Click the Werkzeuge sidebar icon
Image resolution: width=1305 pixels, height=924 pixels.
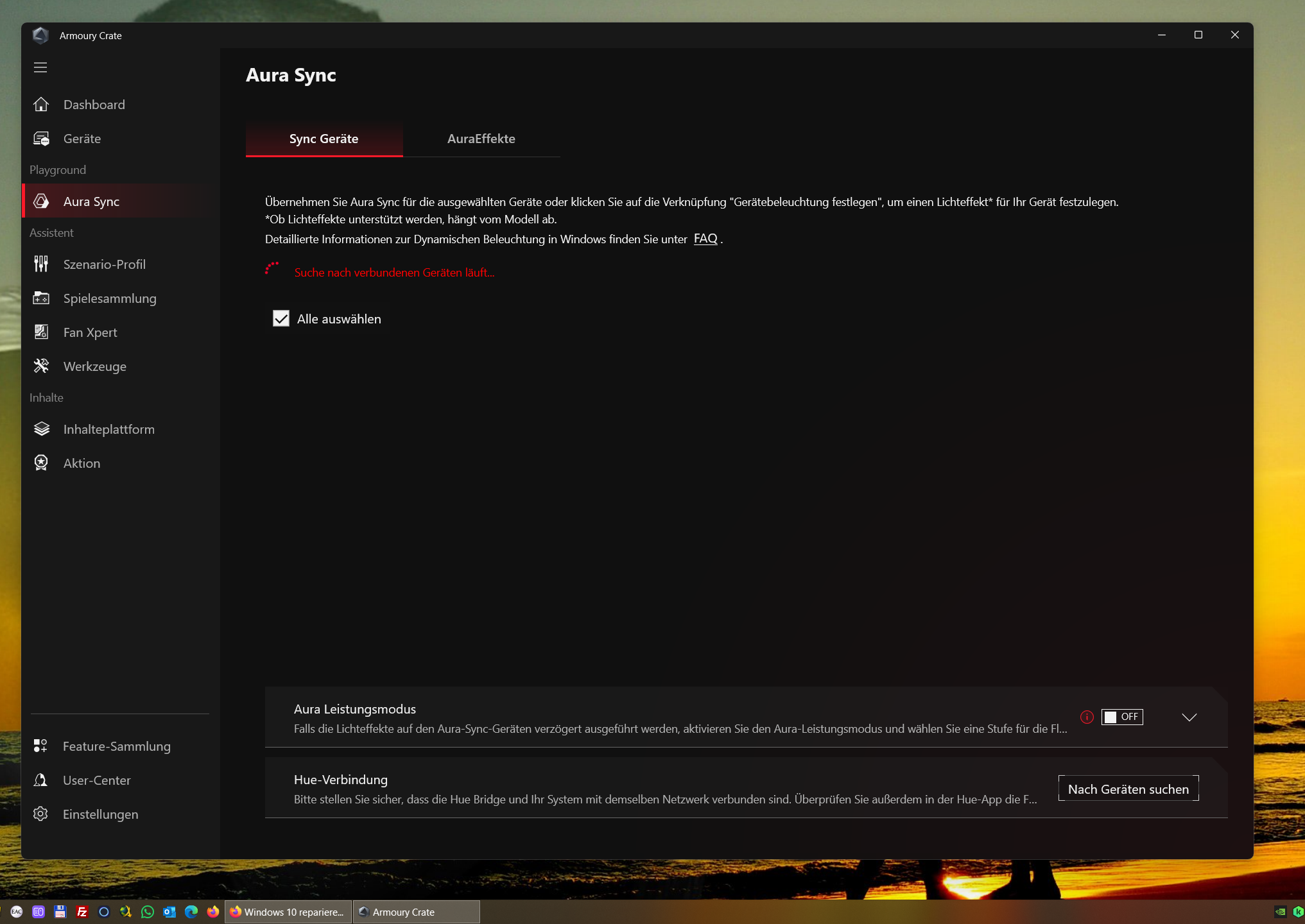[x=41, y=366]
